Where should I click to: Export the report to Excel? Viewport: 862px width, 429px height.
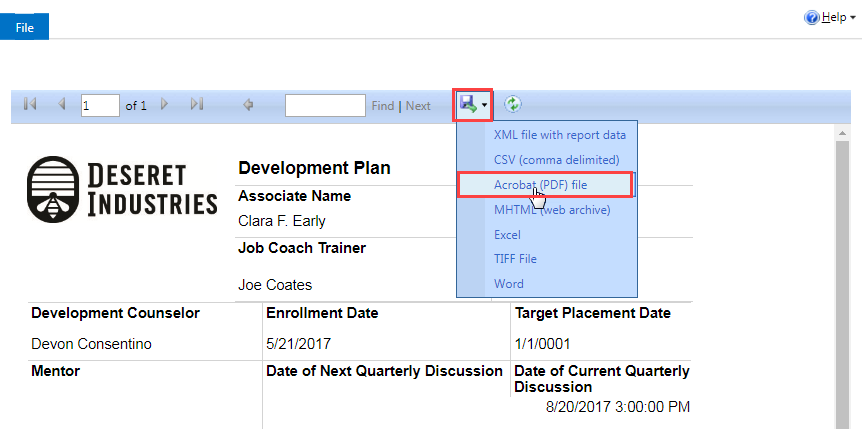(507, 235)
